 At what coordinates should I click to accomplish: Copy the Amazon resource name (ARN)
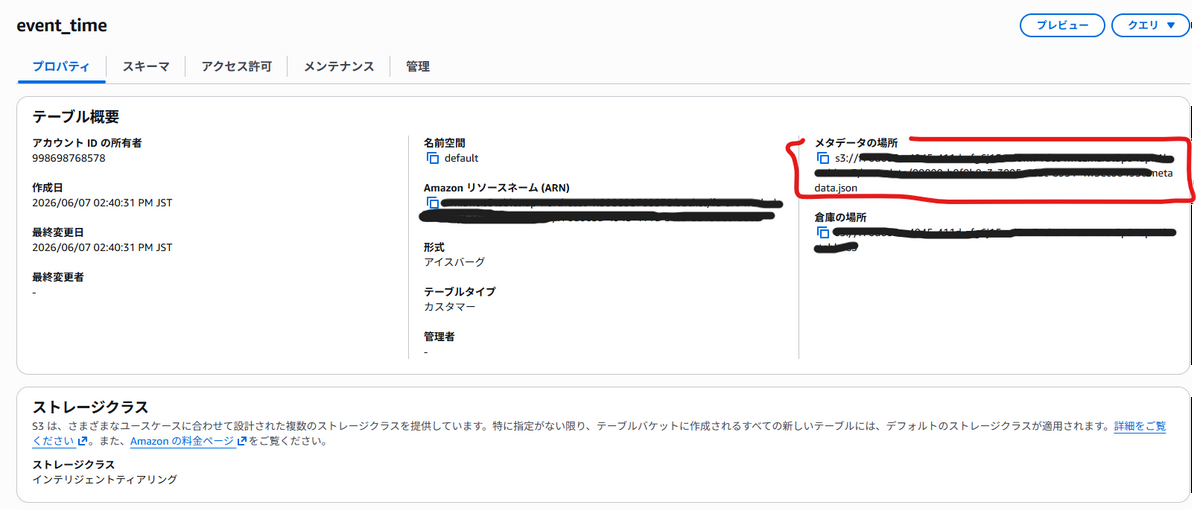coord(432,203)
